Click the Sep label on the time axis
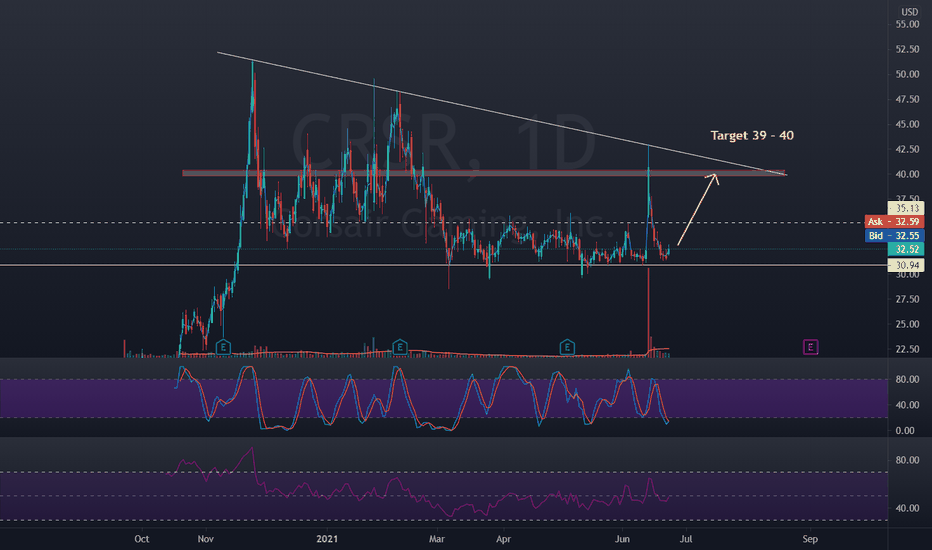 click(x=810, y=539)
